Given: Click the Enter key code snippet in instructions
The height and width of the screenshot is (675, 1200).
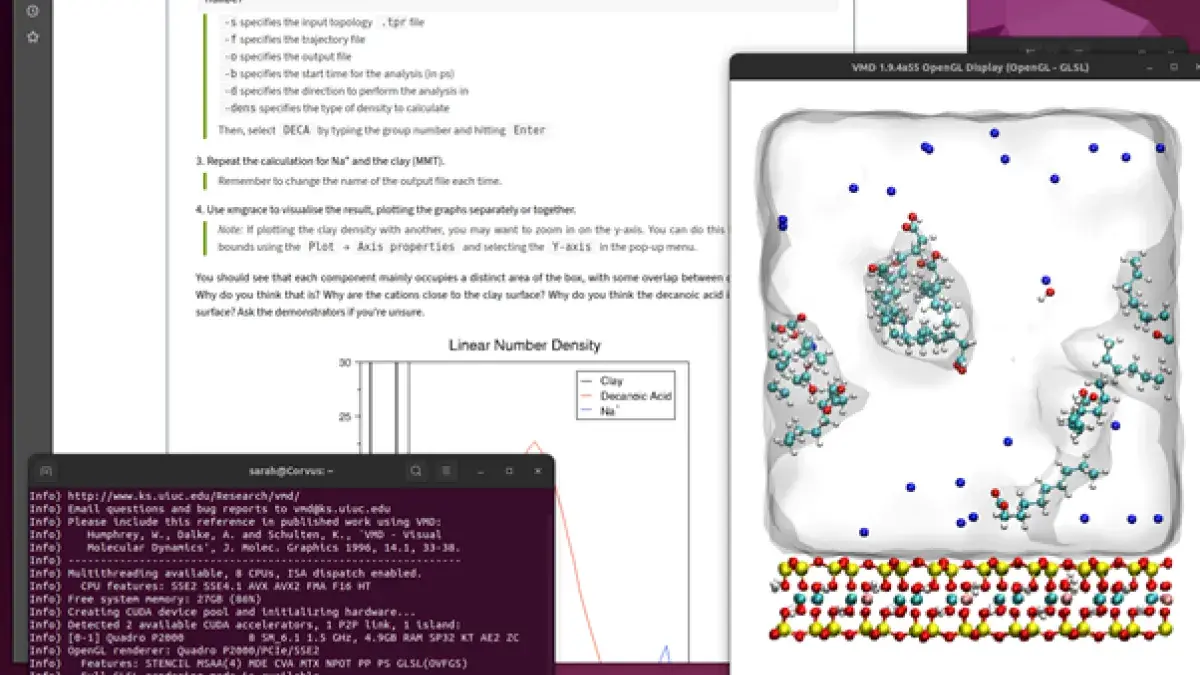Looking at the screenshot, I should coord(527,130).
